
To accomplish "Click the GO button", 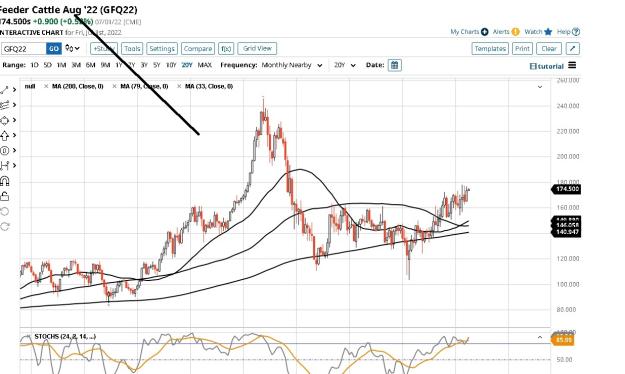I will [x=54, y=49].
